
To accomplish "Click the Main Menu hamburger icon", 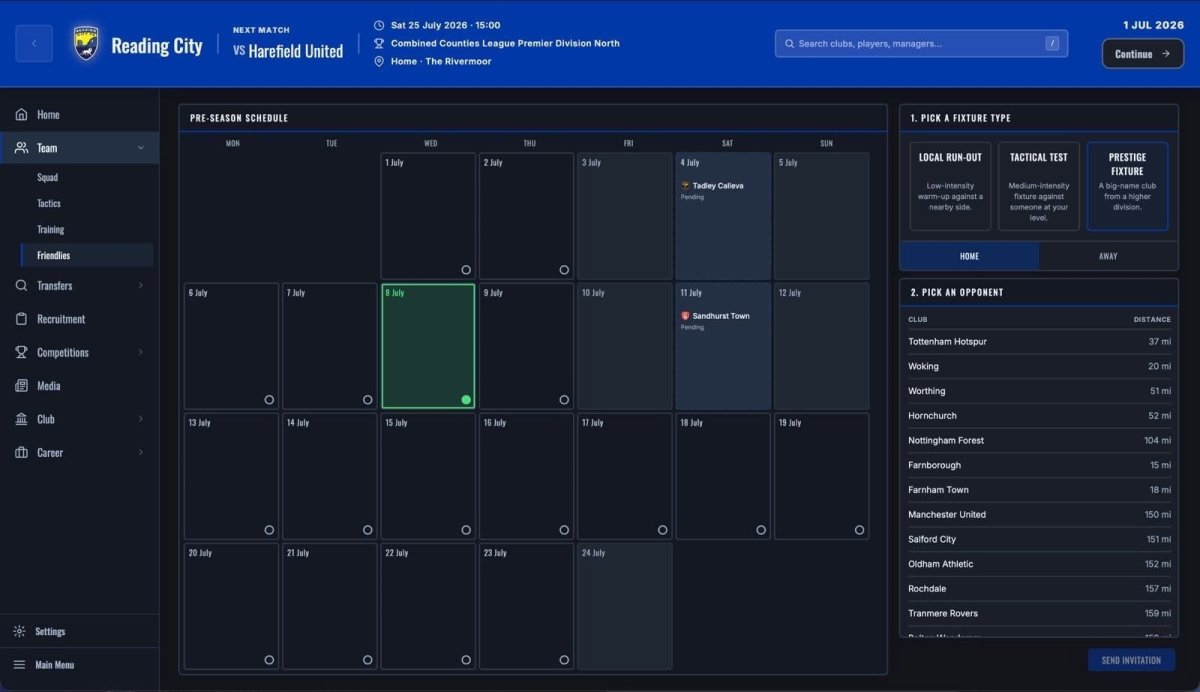I will tap(19, 665).
